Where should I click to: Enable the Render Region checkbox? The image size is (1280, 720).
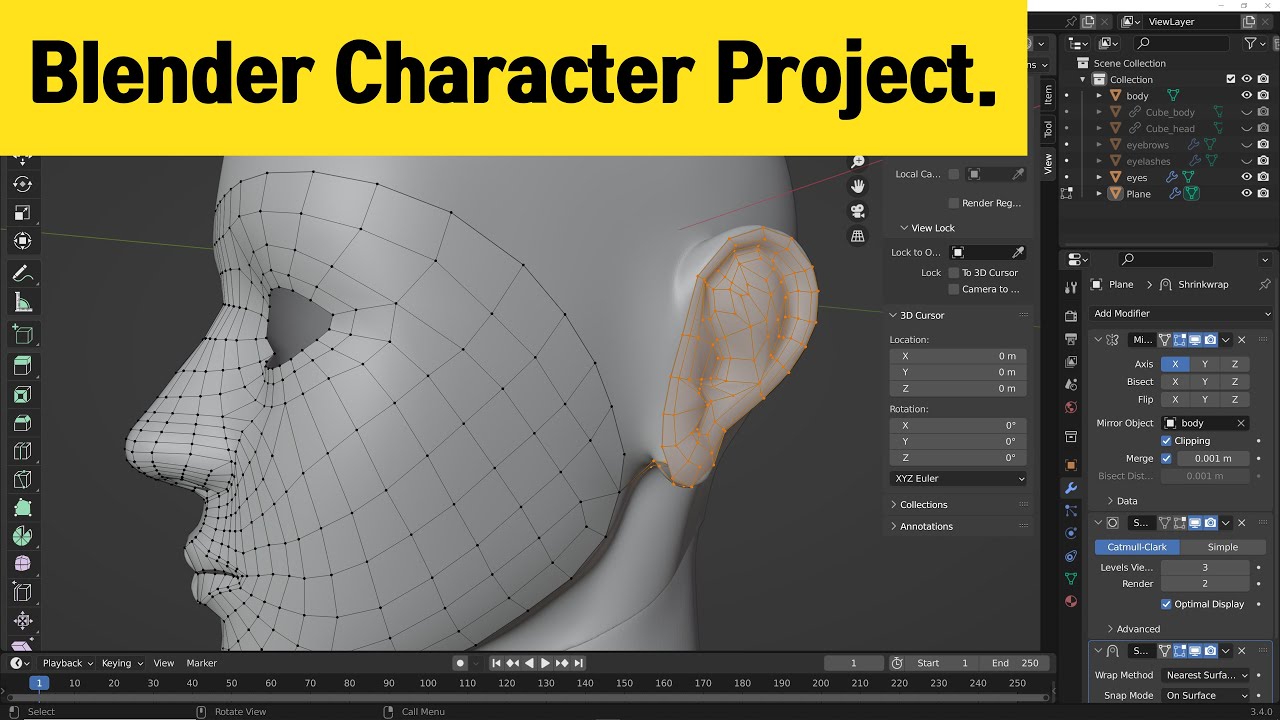point(953,203)
